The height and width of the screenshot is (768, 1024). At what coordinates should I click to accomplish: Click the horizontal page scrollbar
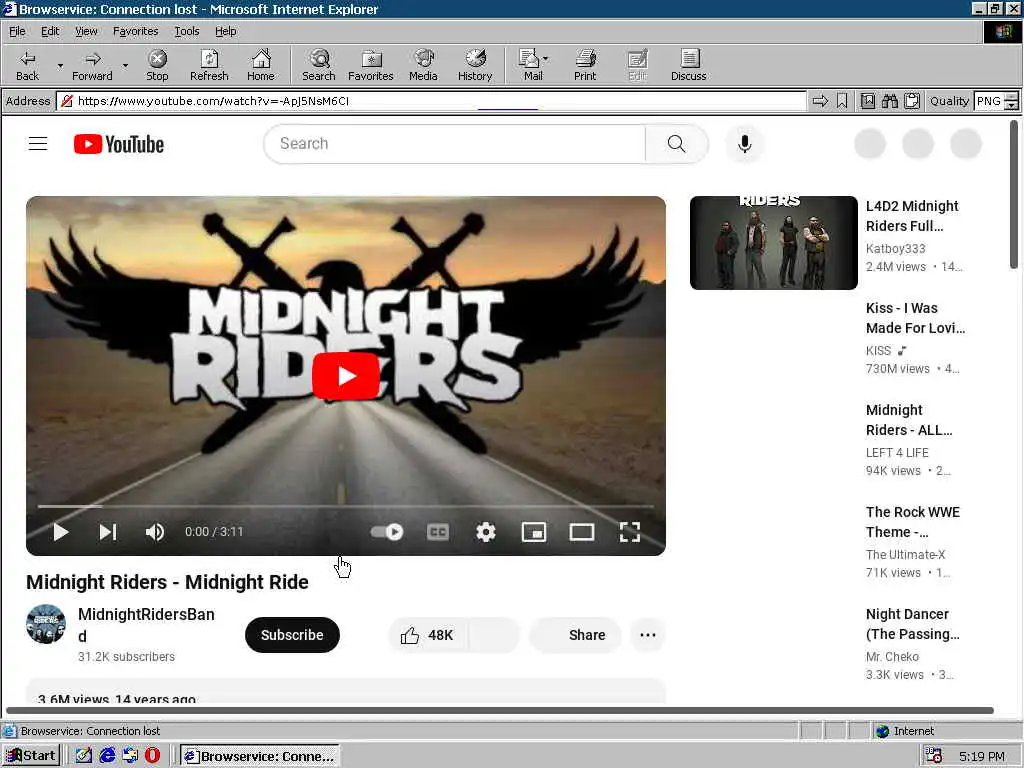[500, 710]
